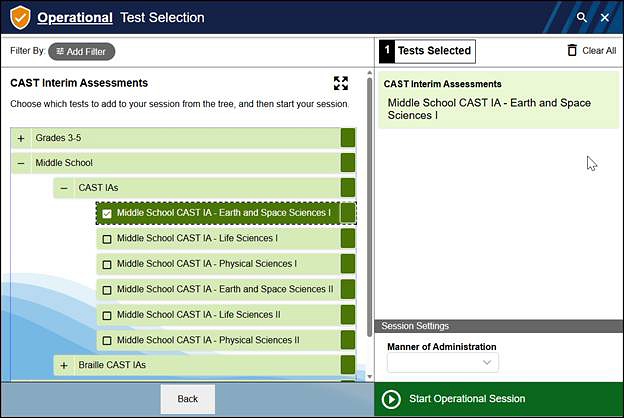The height and width of the screenshot is (418, 624).
Task: Collapse the Middle School node
Action: [x=21, y=163]
